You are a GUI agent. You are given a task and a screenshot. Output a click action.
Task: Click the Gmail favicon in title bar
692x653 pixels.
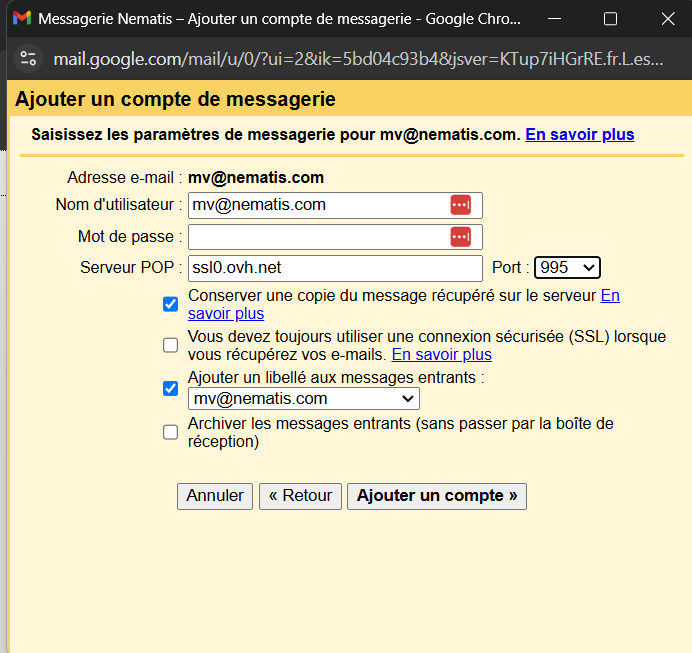coord(21,19)
